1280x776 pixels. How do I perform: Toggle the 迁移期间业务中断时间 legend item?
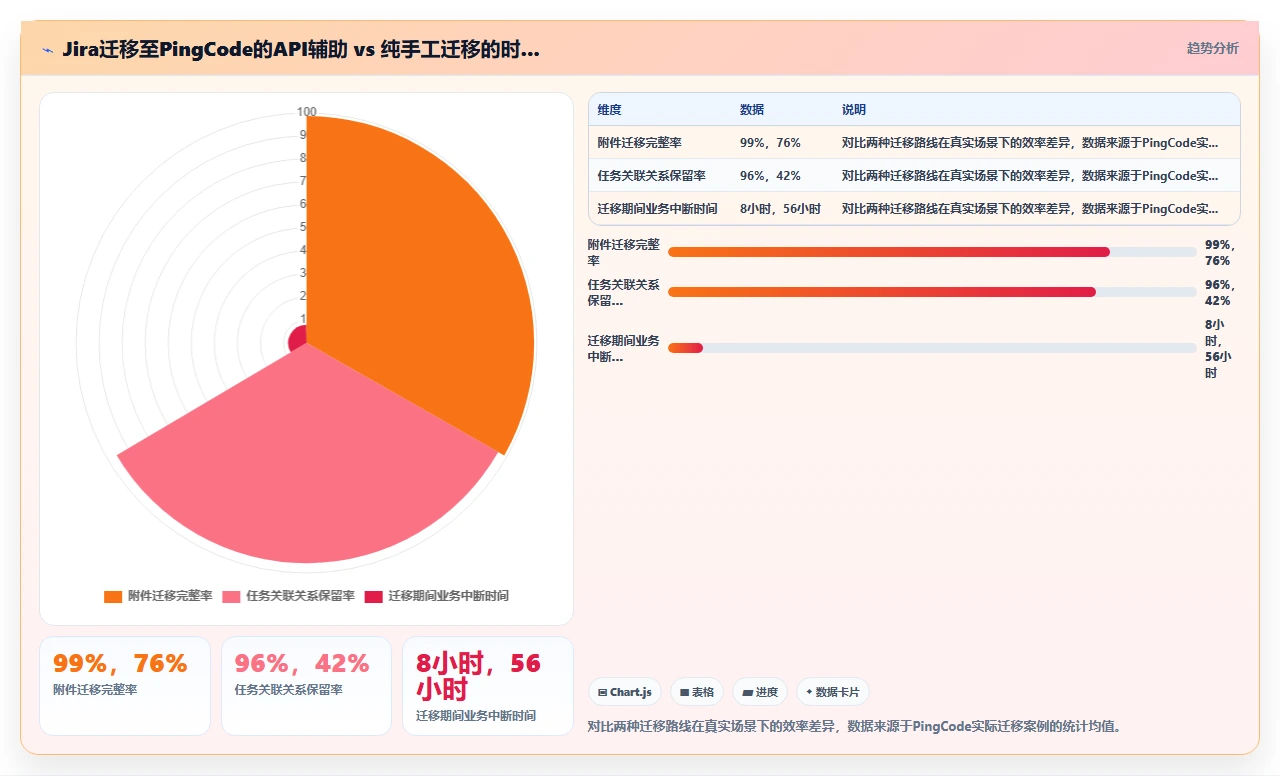click(x=436, y=596)
